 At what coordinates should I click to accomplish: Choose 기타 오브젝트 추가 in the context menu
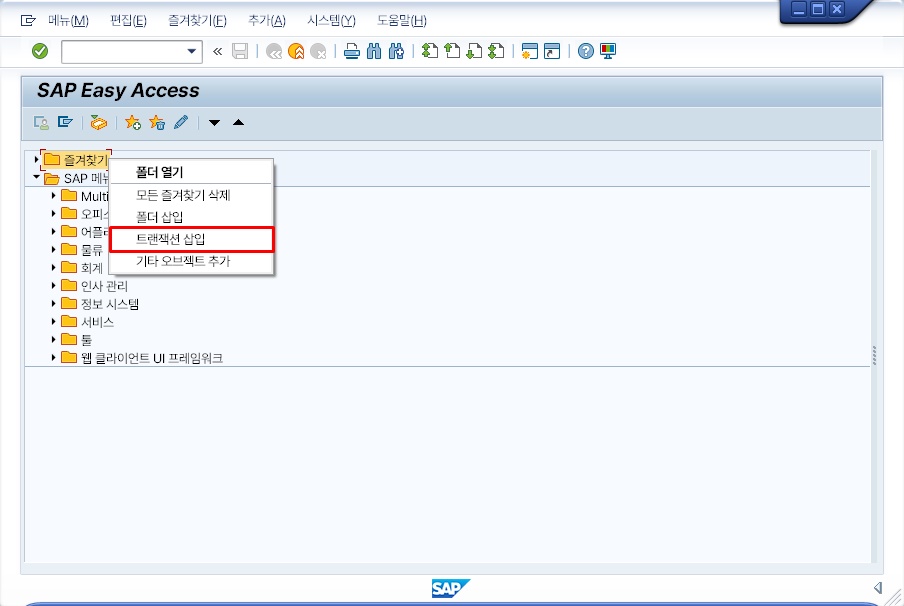tap(191, 261)
